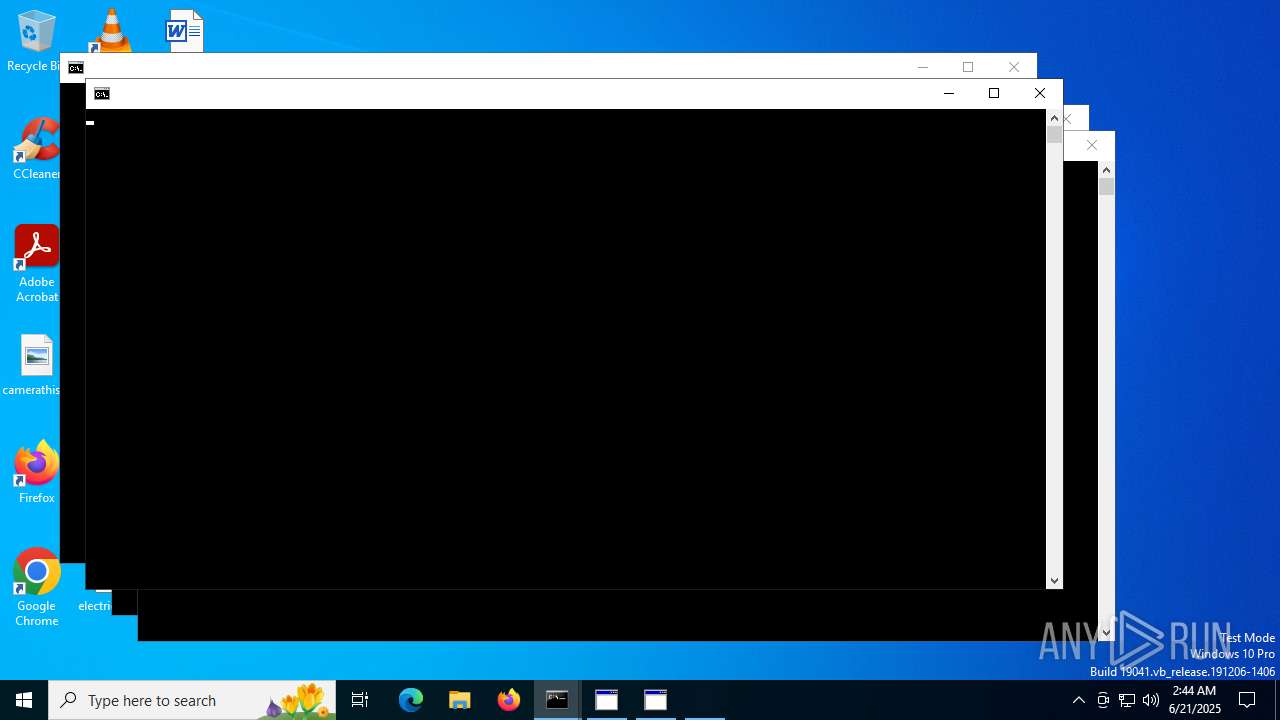This screenshot has height=720, width=1280.
Task: Click the scroll up arrow of front console
Action: tap(1054, 118)
